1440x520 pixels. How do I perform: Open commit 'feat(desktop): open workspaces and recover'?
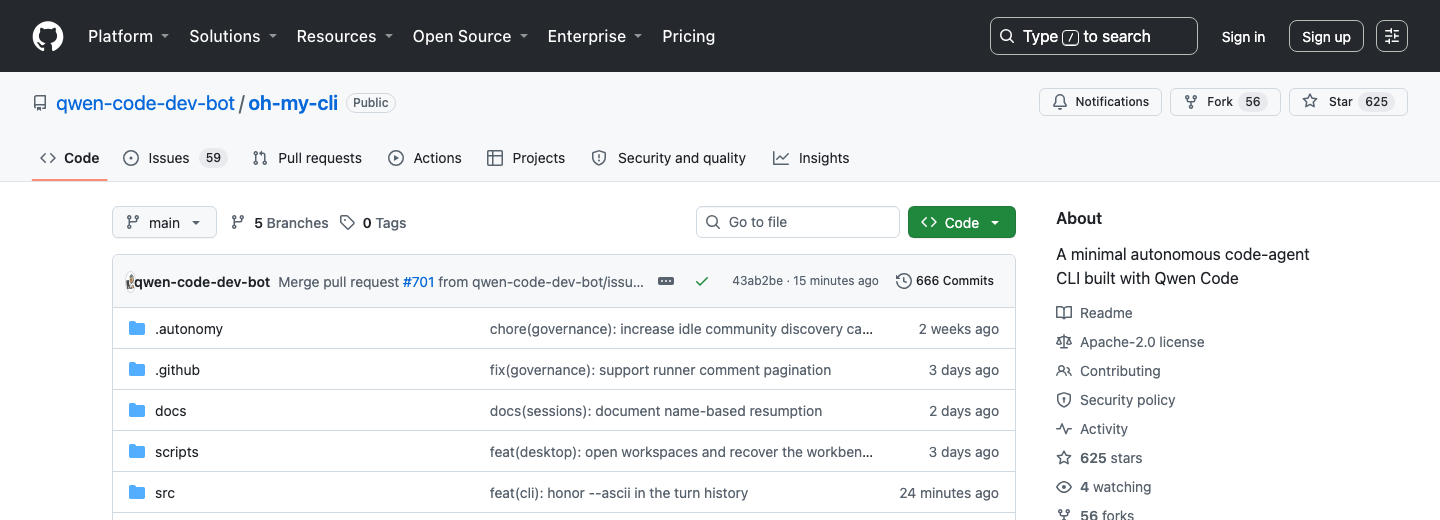681,452
